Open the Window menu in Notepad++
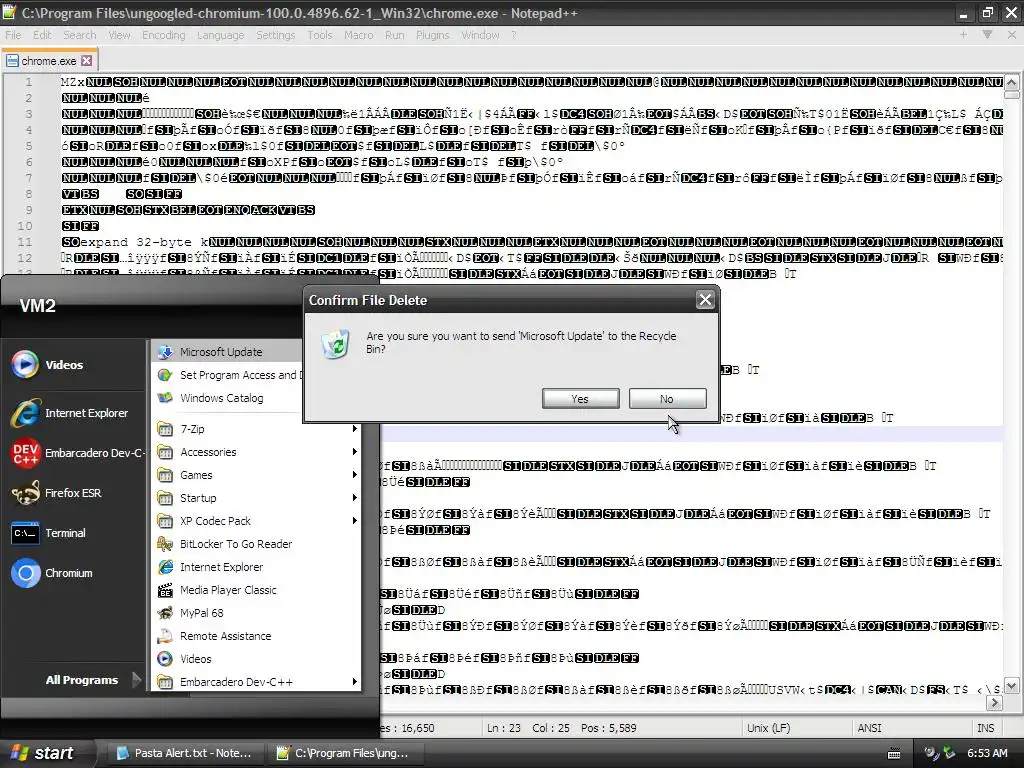This screenshot has height=768, width=1024. [x=480, y=35]
